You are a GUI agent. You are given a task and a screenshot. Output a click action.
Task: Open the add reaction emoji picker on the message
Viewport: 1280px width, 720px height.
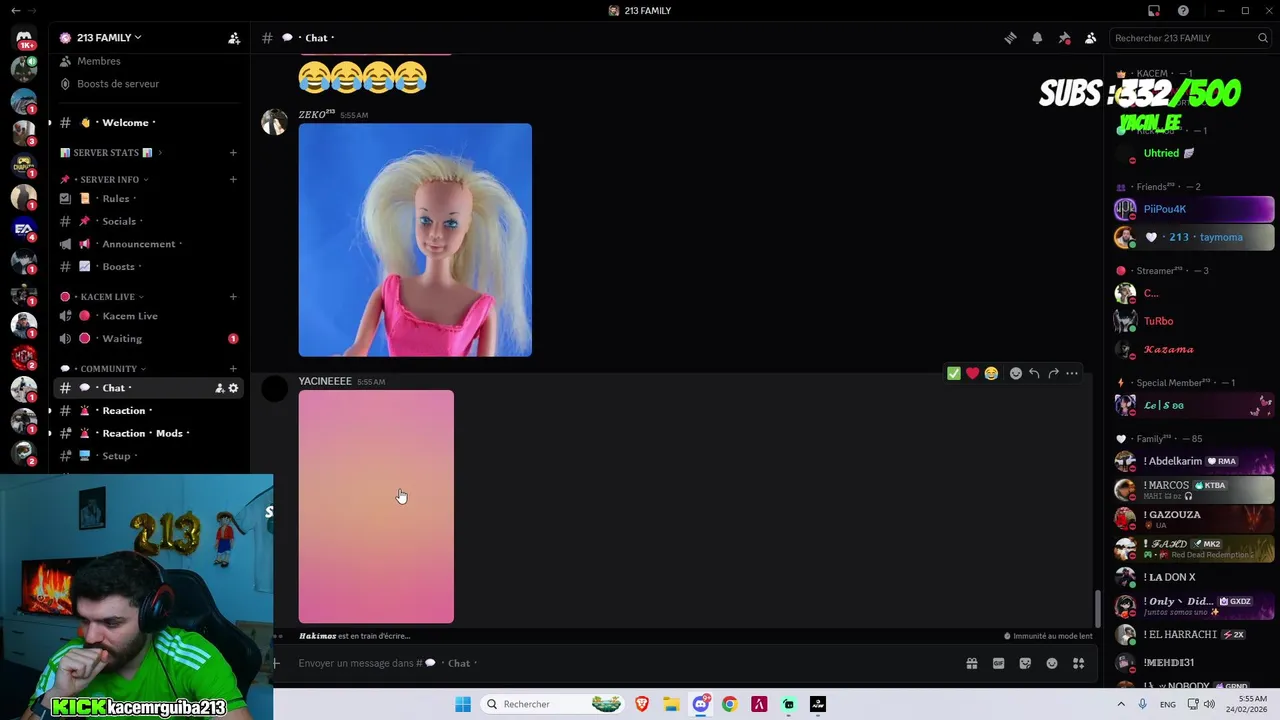click(1016, 374)
